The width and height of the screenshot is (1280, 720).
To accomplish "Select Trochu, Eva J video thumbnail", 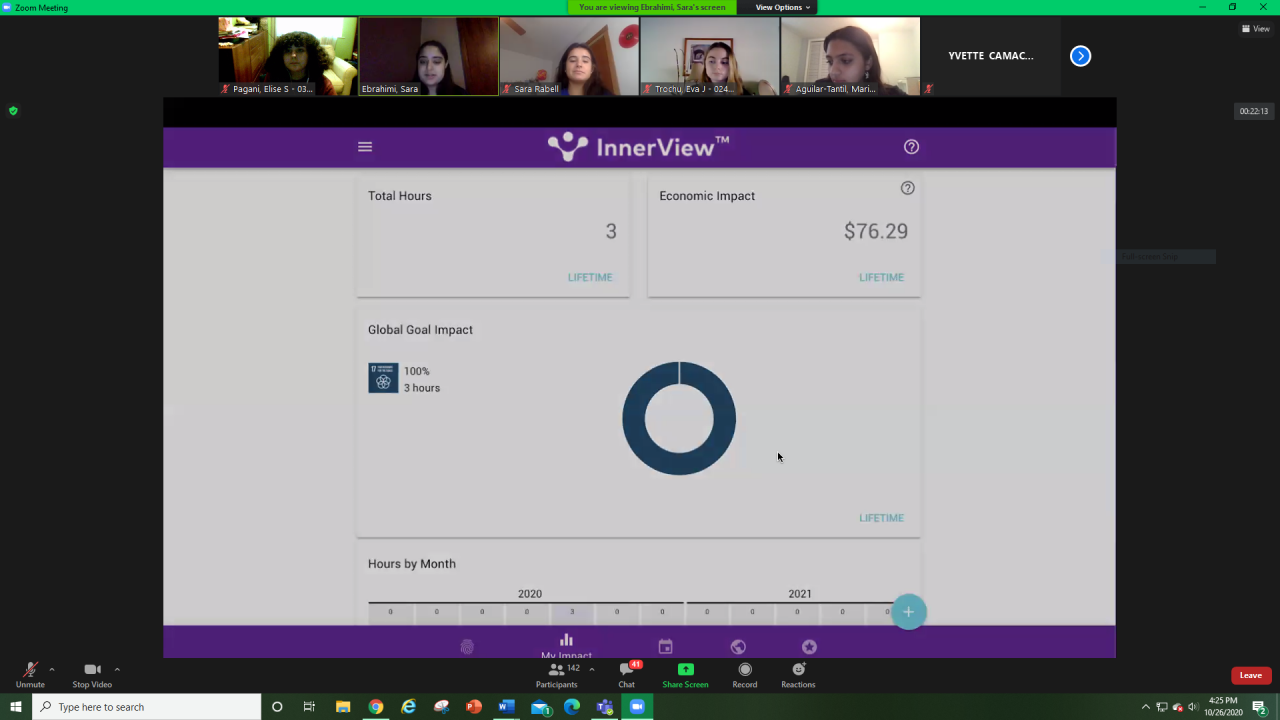I will 710,56.
